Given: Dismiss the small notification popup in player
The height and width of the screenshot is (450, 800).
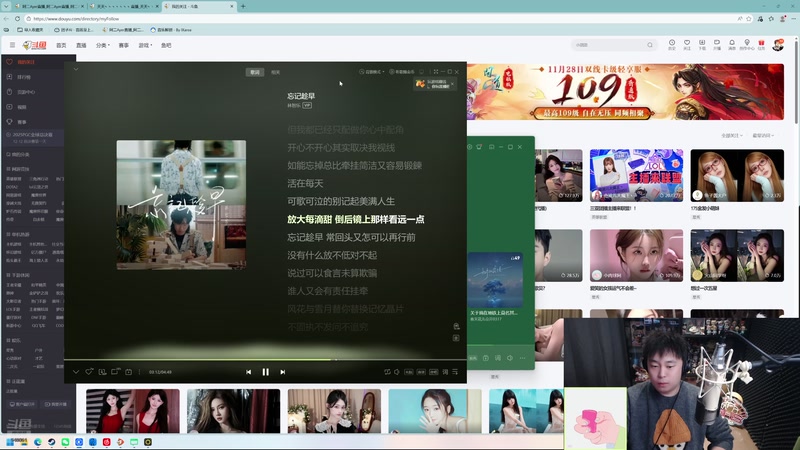Looking at the screenshot, I should 453,84.
